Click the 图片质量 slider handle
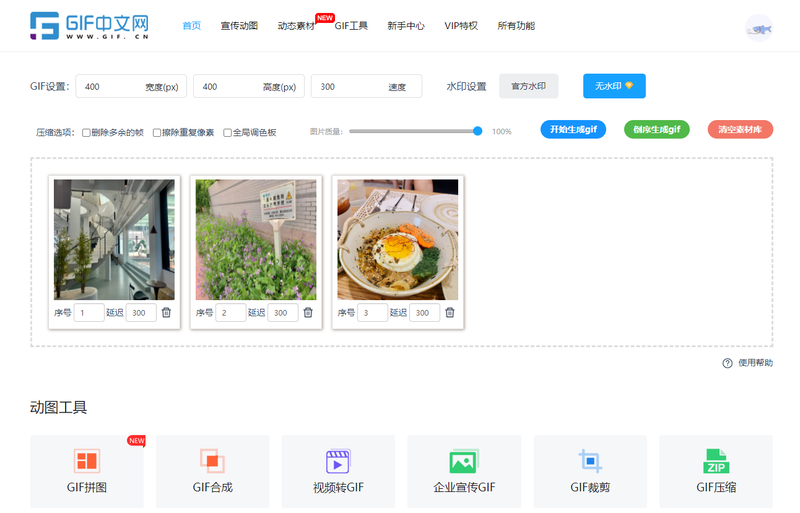Viewport: 800px width, 513px height. pos(478,131)
